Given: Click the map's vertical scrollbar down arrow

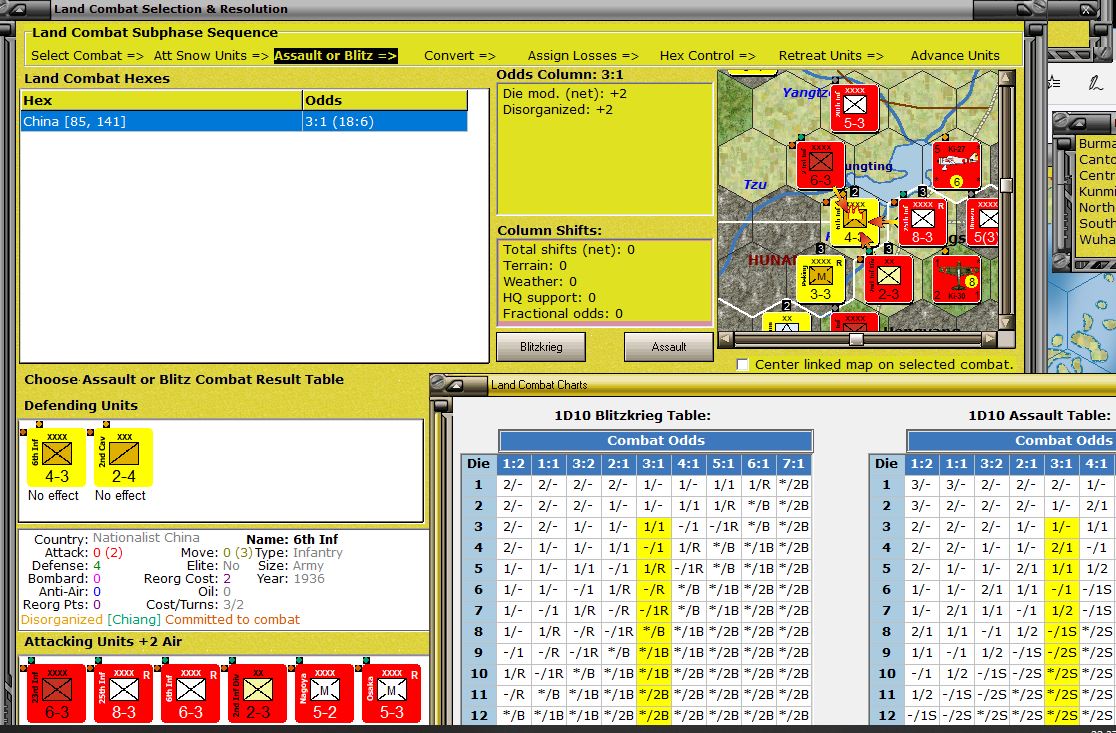Looking at the screenshot, I should coord(1006,322).
